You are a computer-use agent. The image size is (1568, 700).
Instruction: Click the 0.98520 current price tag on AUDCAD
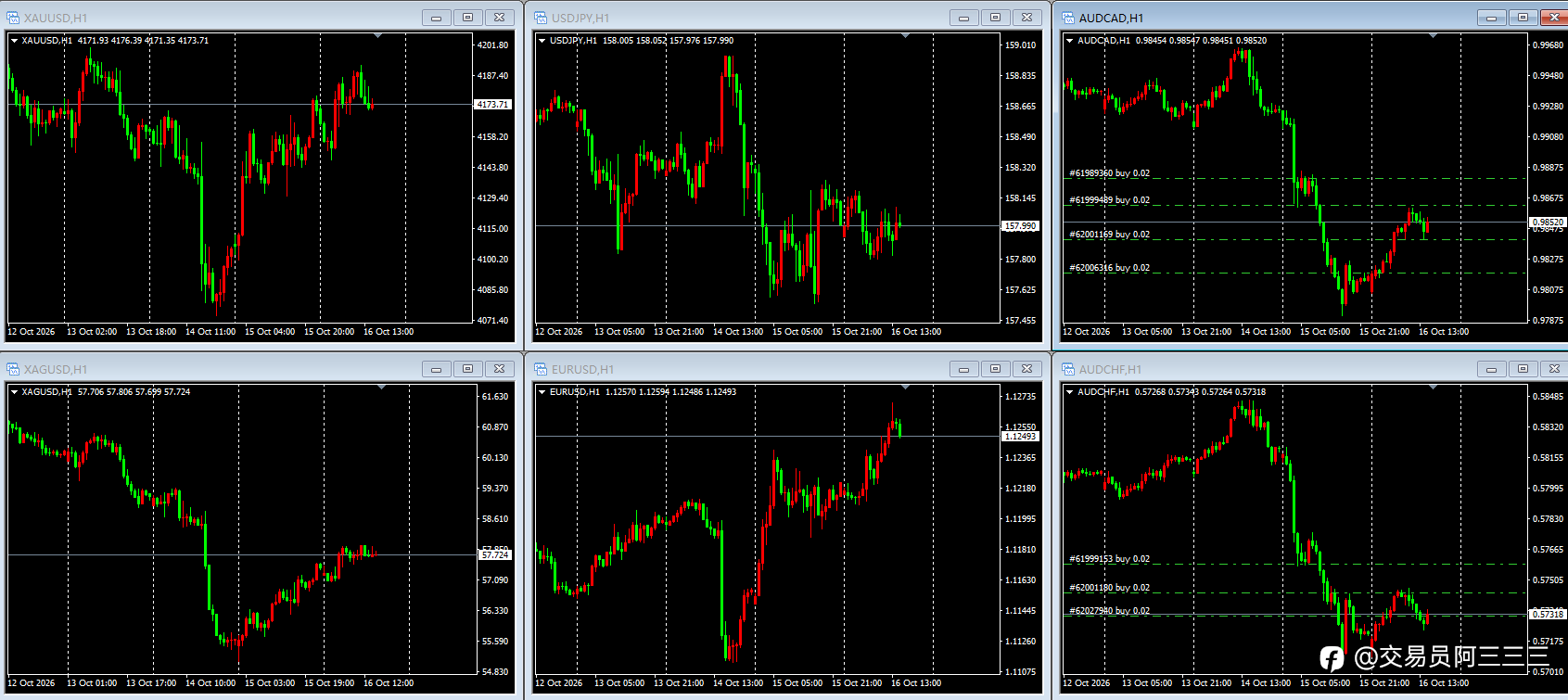point(1548,223)
